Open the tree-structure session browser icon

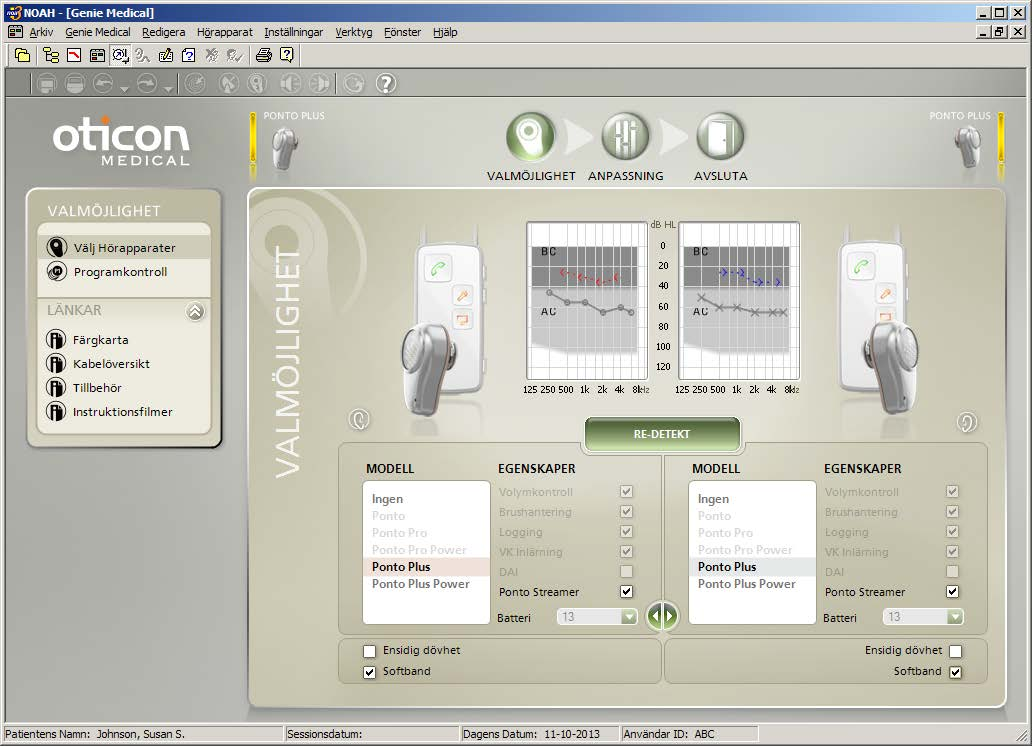51,55
